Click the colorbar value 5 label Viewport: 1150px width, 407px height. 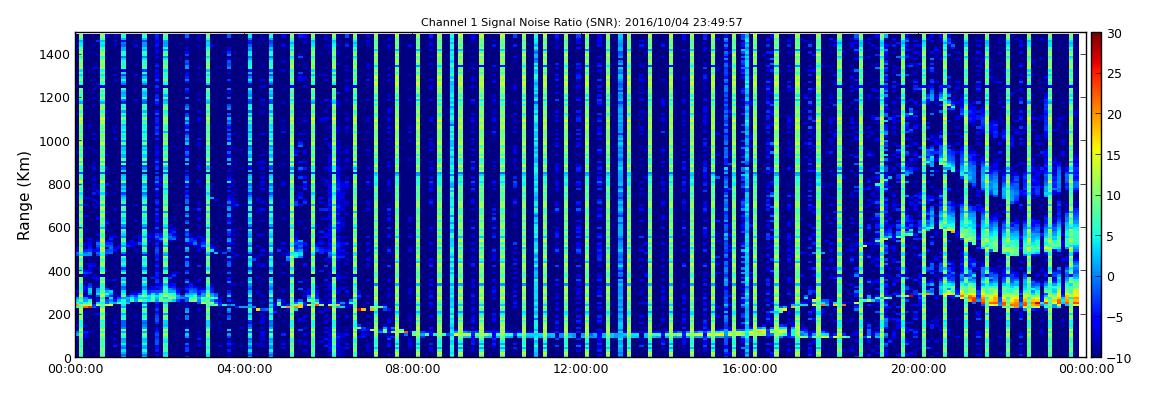(x=1112, y=235)
